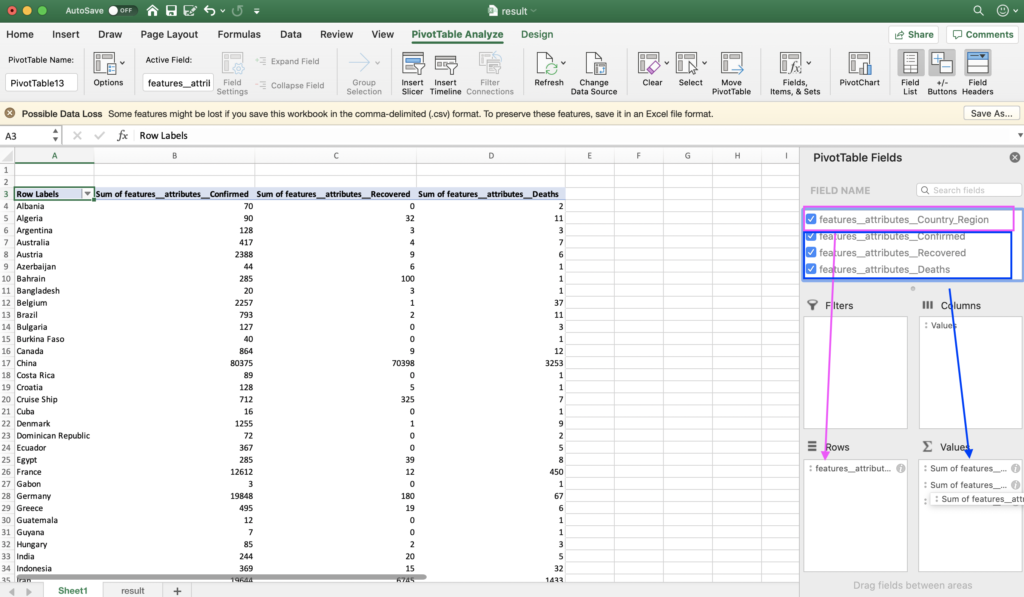Click the Active Field input box
The width and height of the screenshot is (1024, 597).
(178, 83)
